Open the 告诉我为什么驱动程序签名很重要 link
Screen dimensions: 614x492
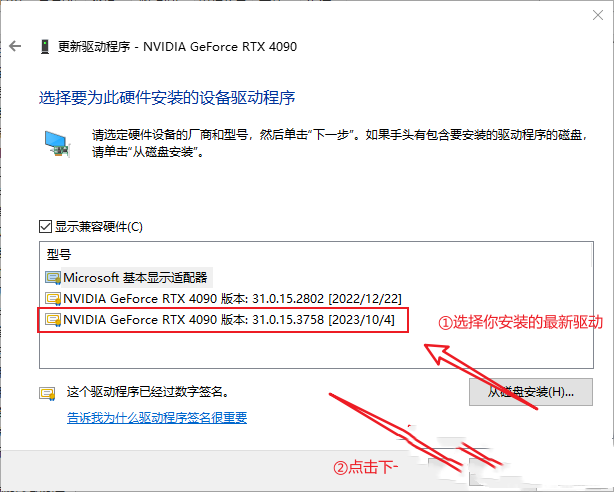[157, 418]
